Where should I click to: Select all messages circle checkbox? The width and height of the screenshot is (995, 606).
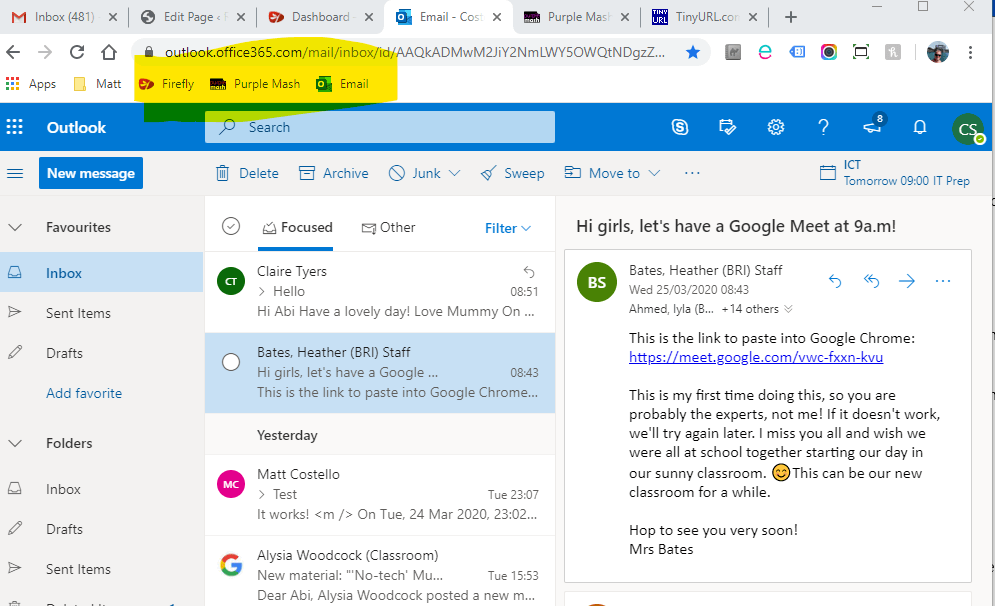(x=231, y=226)
